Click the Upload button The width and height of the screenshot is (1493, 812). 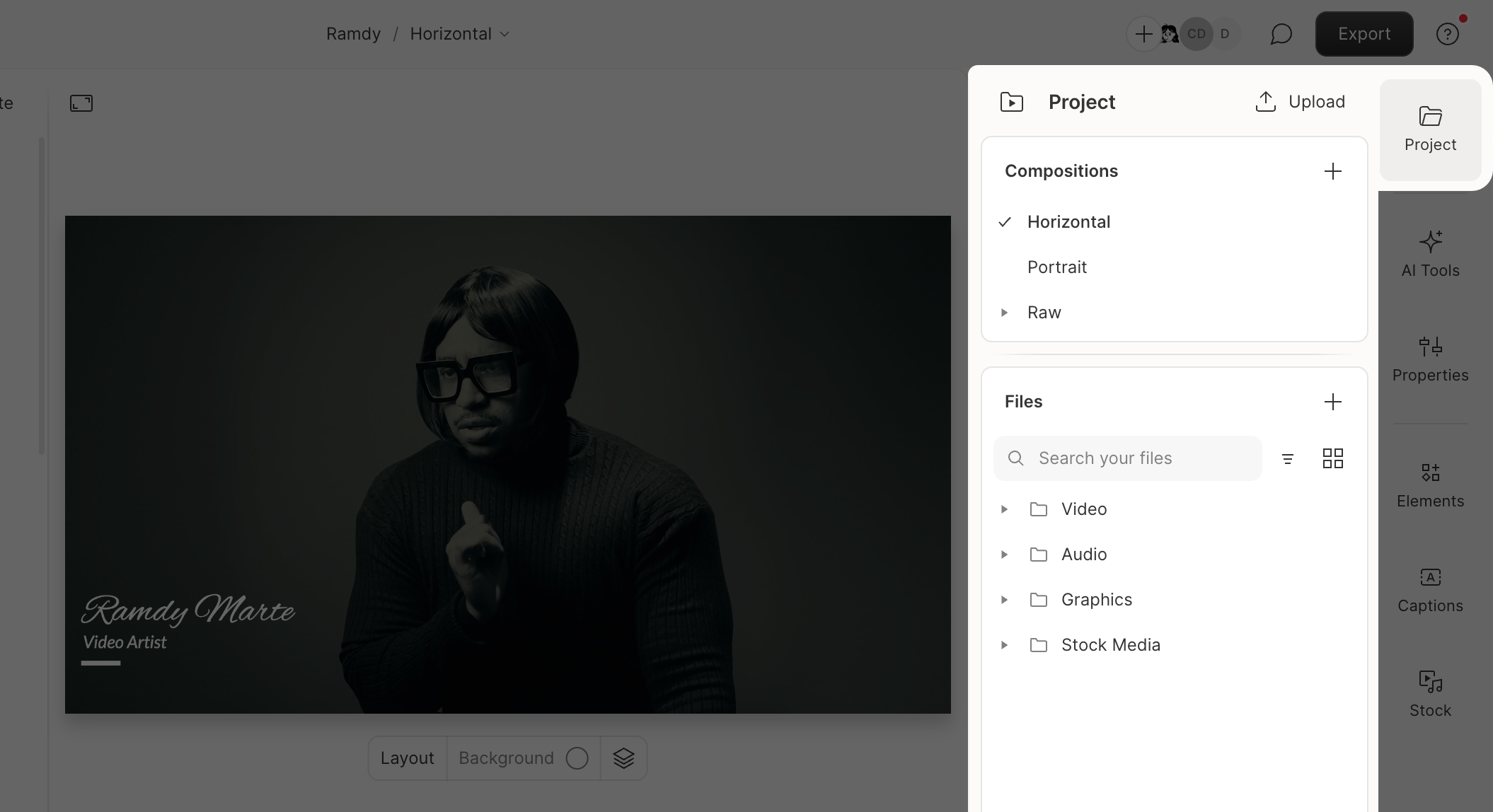click(x=1300, y=102)
